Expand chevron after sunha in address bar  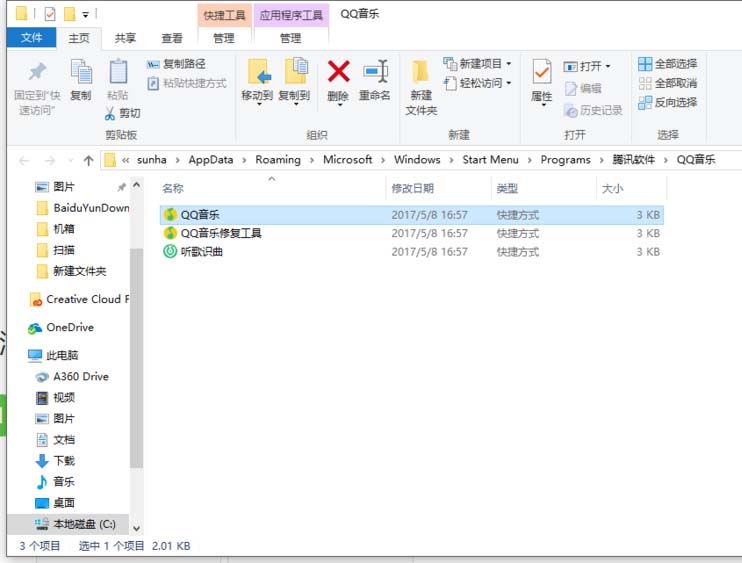(x=177, y=160)
